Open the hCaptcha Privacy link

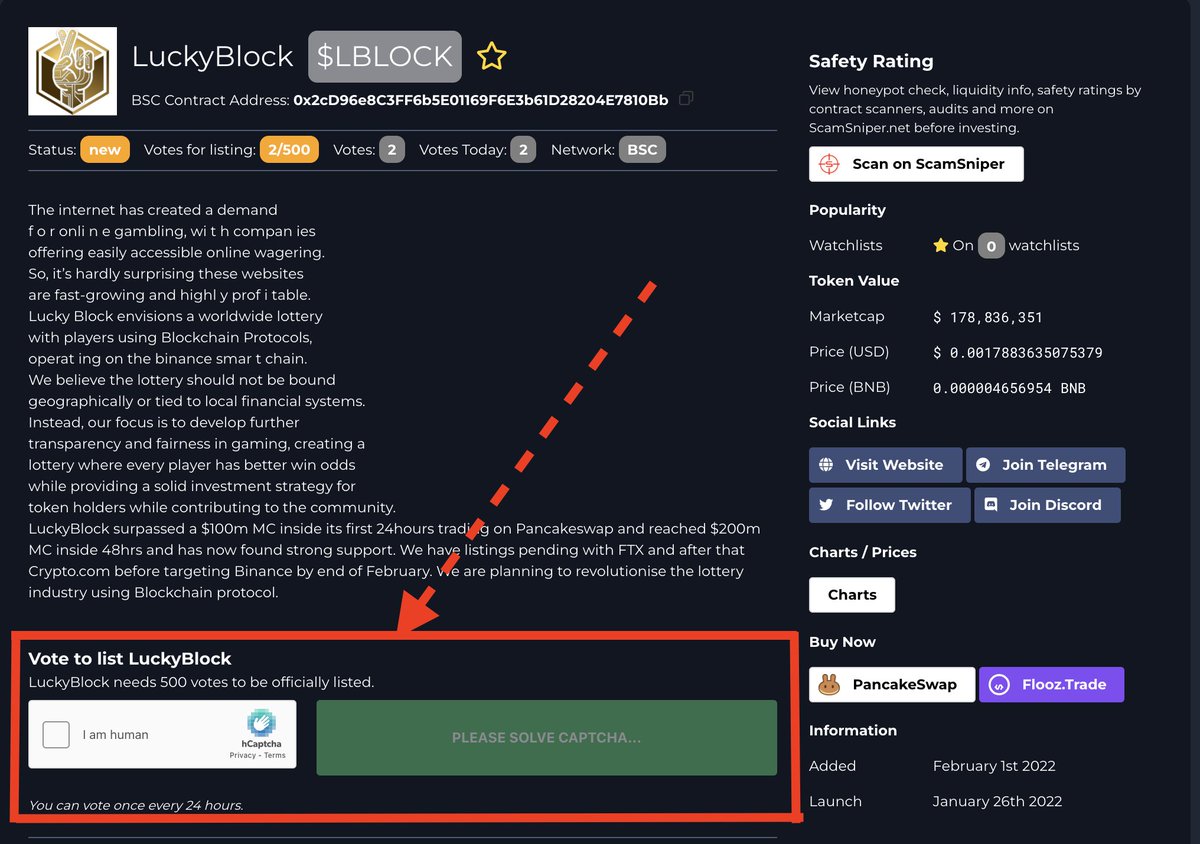click(x=242, y=756)
